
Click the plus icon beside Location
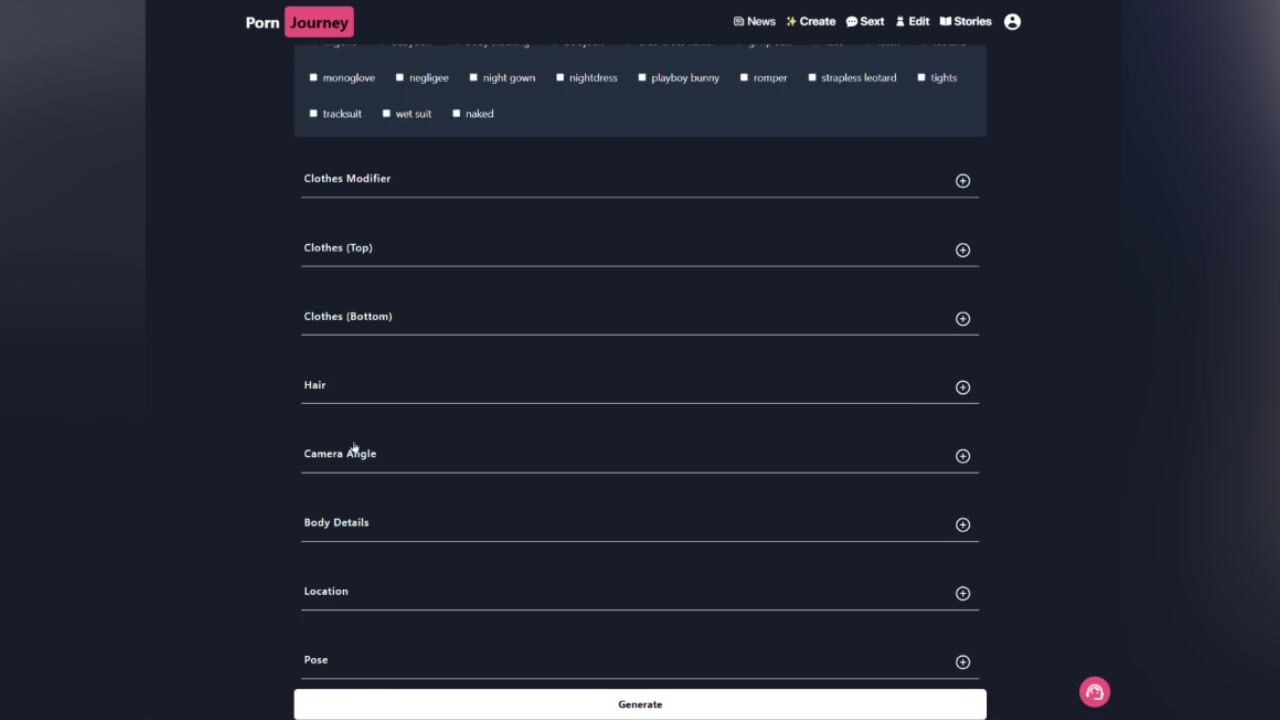point(962,594)
